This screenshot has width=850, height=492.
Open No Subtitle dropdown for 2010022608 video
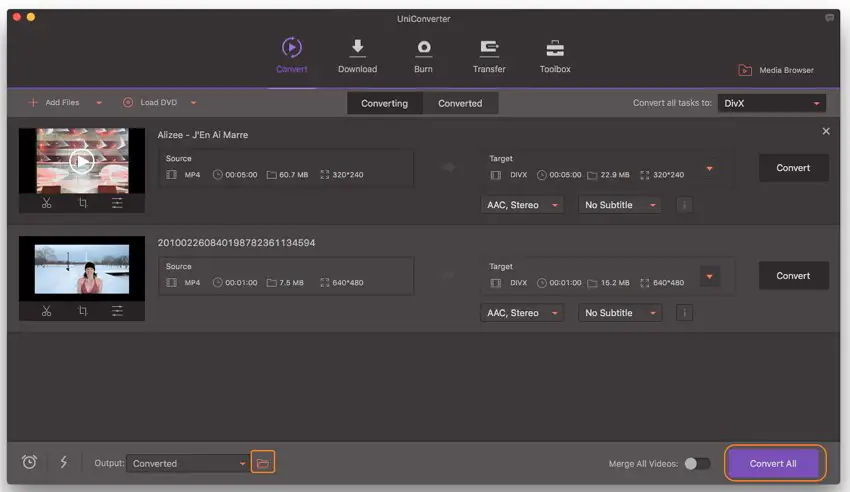tap(620, 313)
